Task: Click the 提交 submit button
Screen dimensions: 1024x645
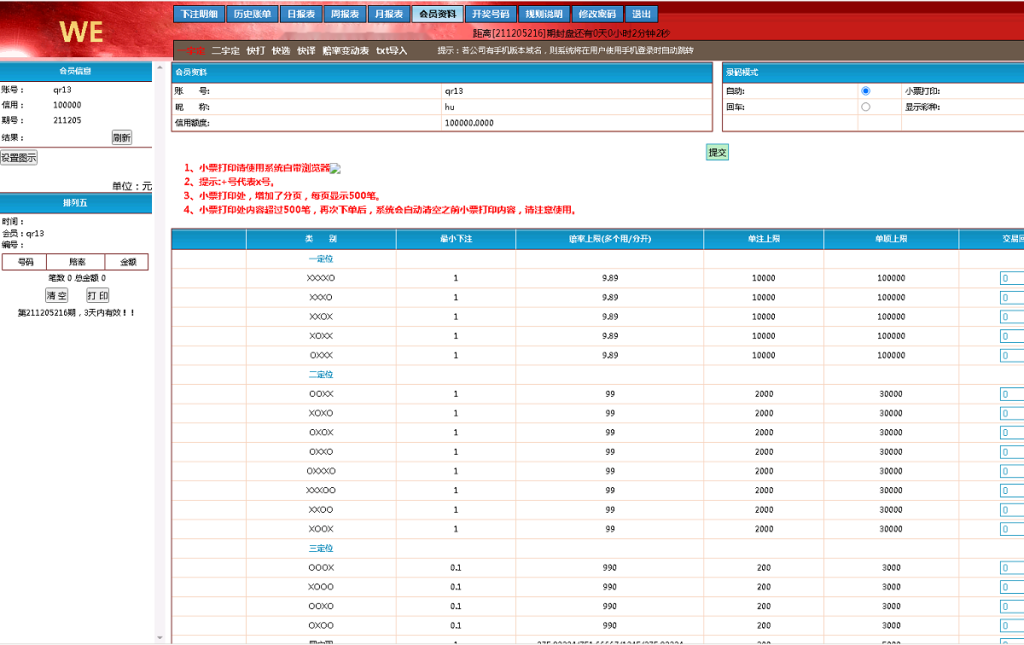Action: point(716,152)
